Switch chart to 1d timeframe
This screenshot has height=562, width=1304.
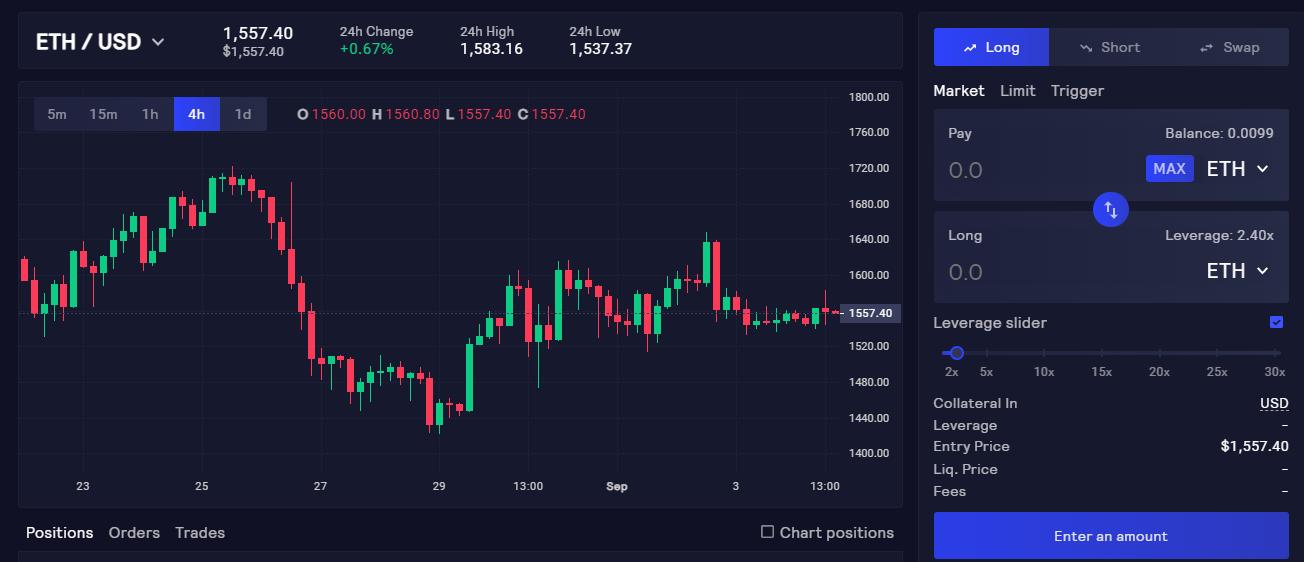(243, 114)
